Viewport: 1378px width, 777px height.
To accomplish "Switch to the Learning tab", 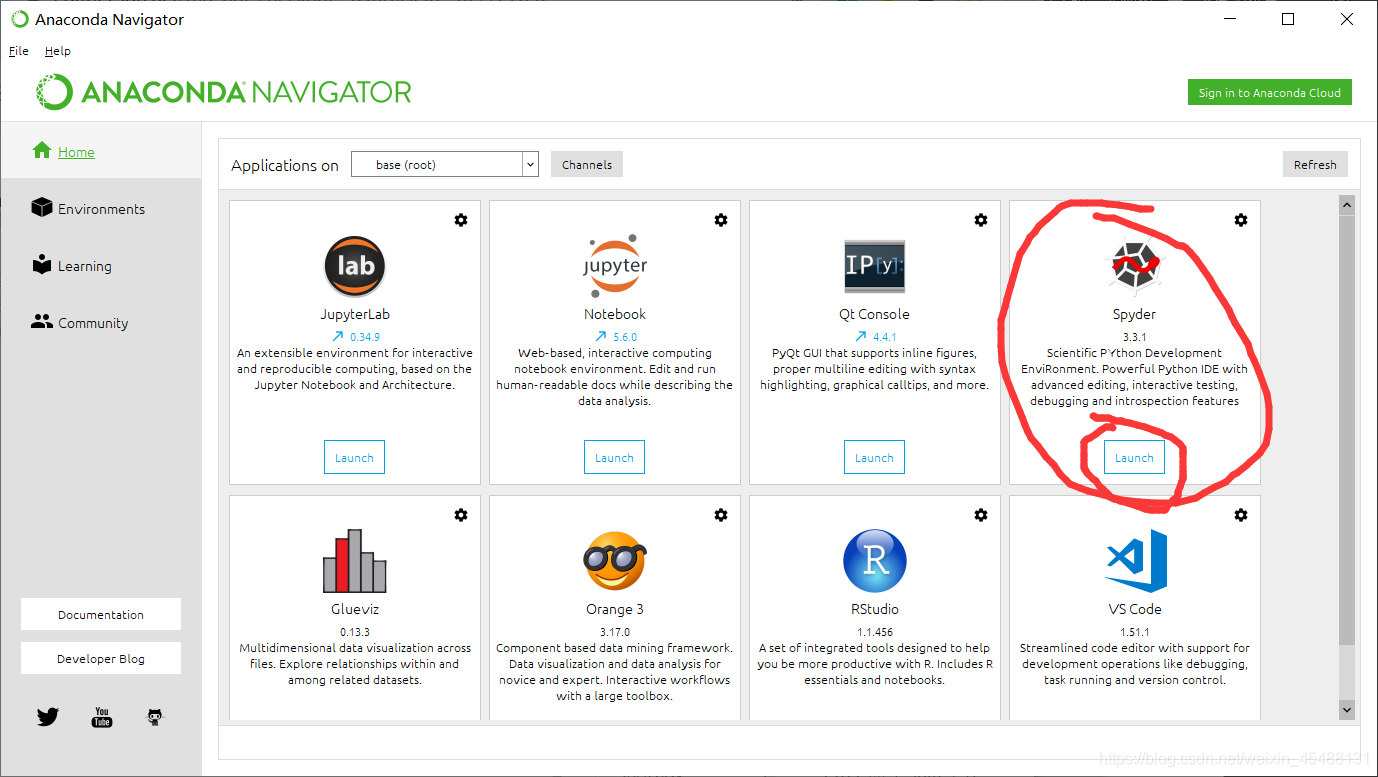I will 101,265.
